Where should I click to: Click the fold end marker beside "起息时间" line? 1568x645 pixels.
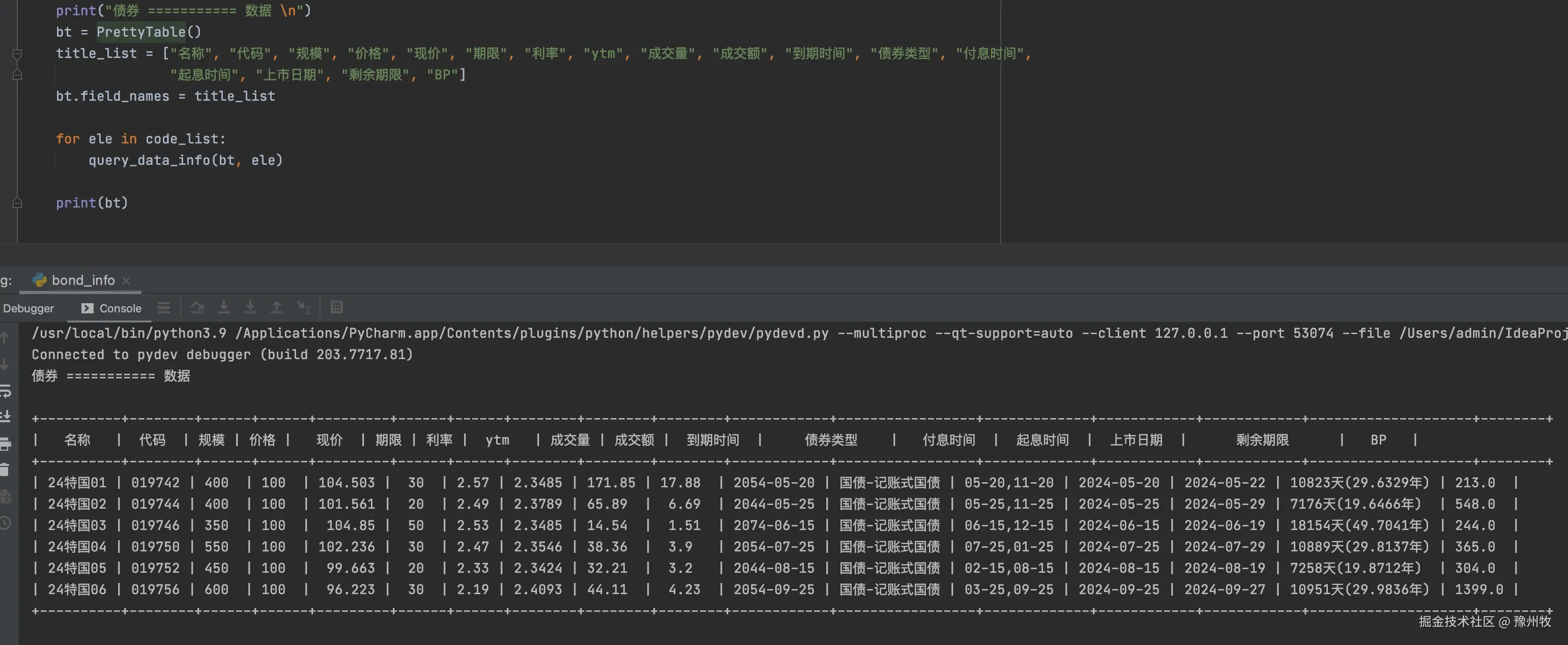[x=17, y=75]
